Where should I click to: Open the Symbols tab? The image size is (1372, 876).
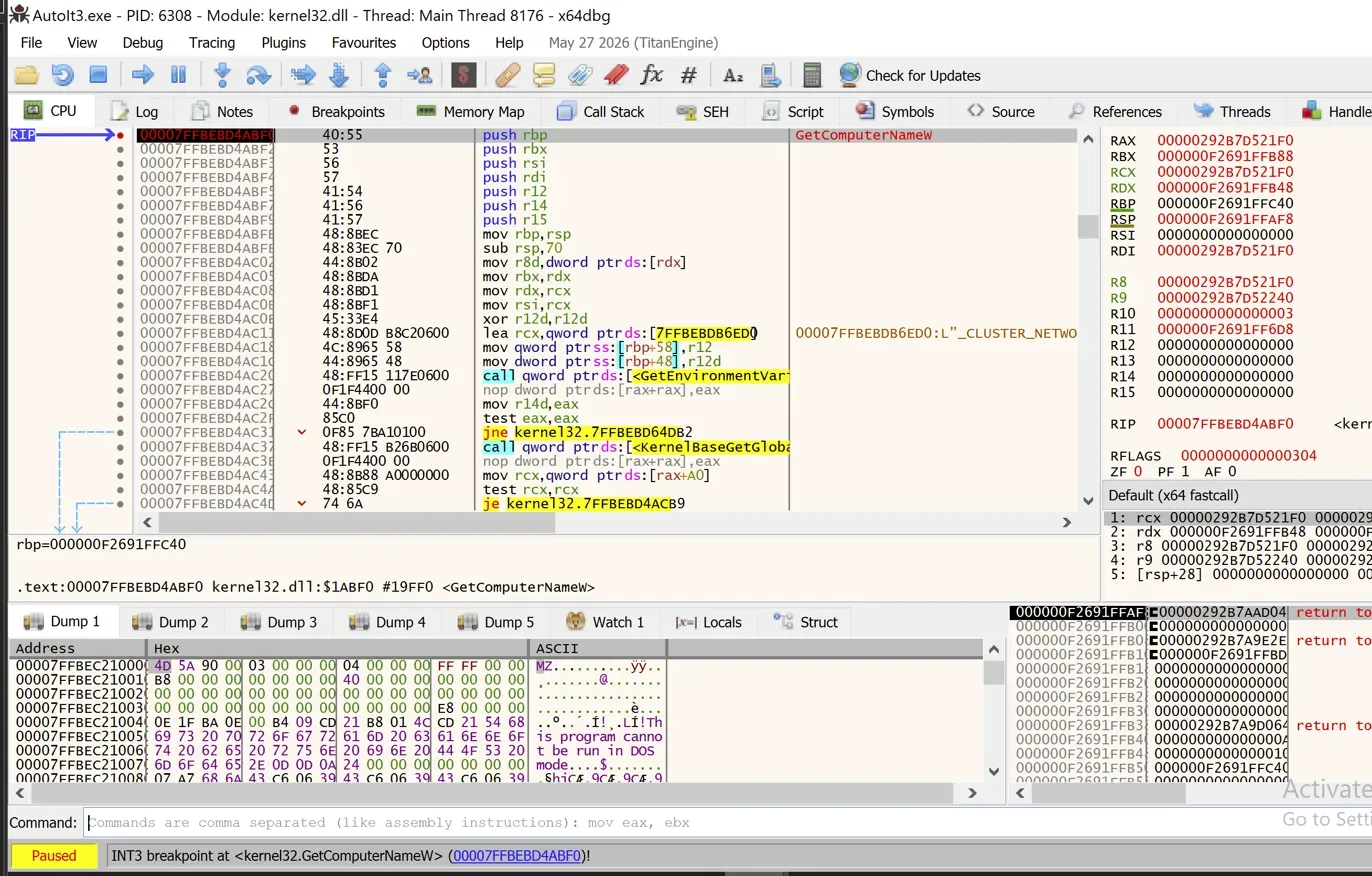tap(894, 112)
